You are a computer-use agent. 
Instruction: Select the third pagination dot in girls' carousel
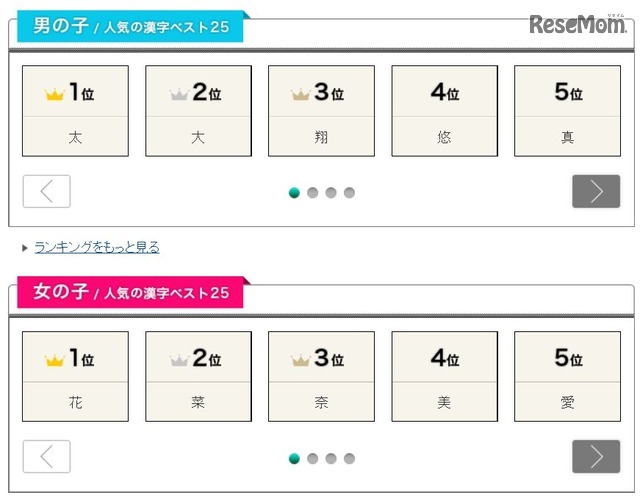tap(331, 459)
